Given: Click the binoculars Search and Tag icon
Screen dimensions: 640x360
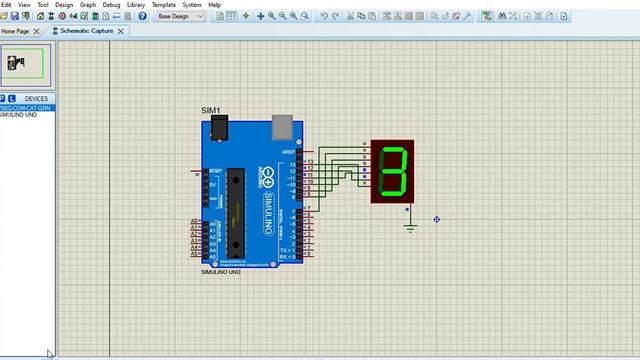Looking at the screenshot, I should pos(502,16).
